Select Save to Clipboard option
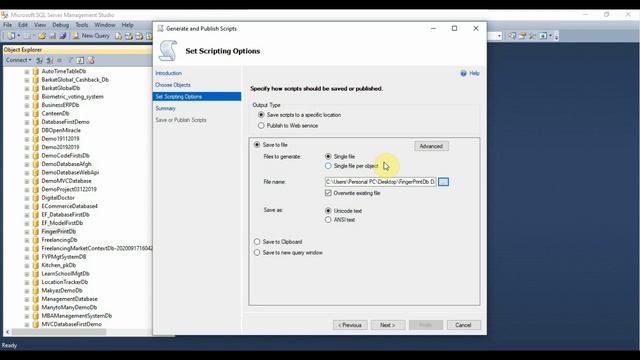The width and height of the screenshot is (640, 360). pyautogui.click(x=257, y=242)
